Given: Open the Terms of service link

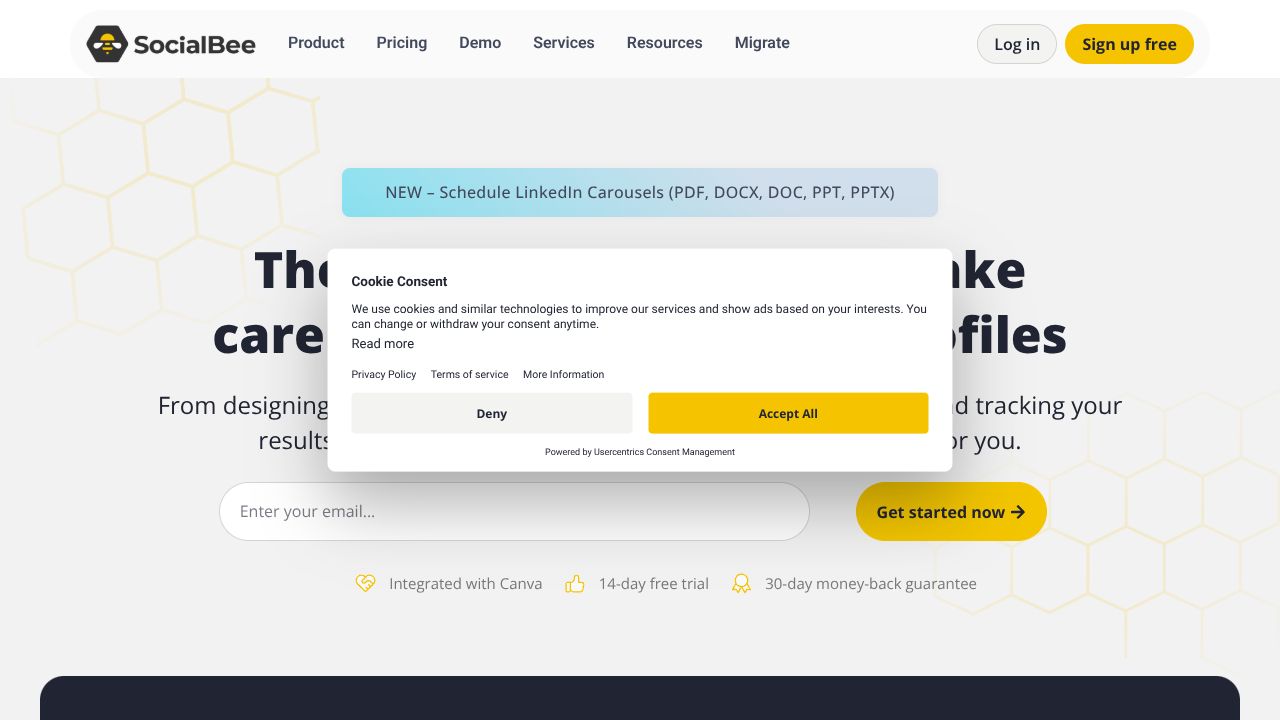Looking at the screenshot, I should [x=469, y=374].
